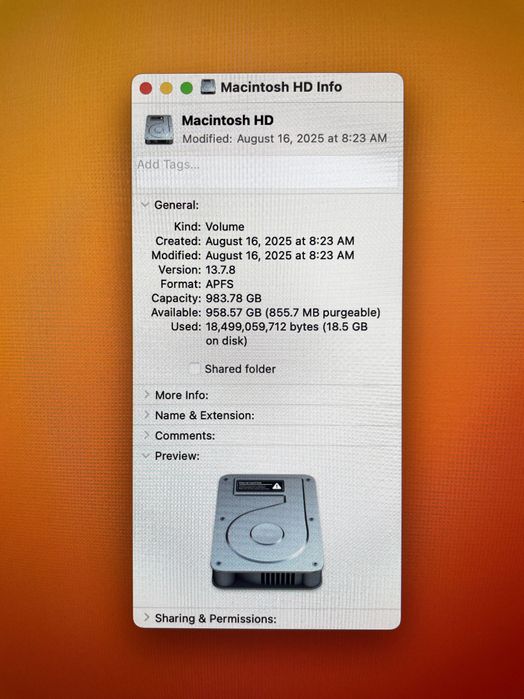Click the Modified date value in General section
This screenshot has height=699, width=524.
(280, 255)
